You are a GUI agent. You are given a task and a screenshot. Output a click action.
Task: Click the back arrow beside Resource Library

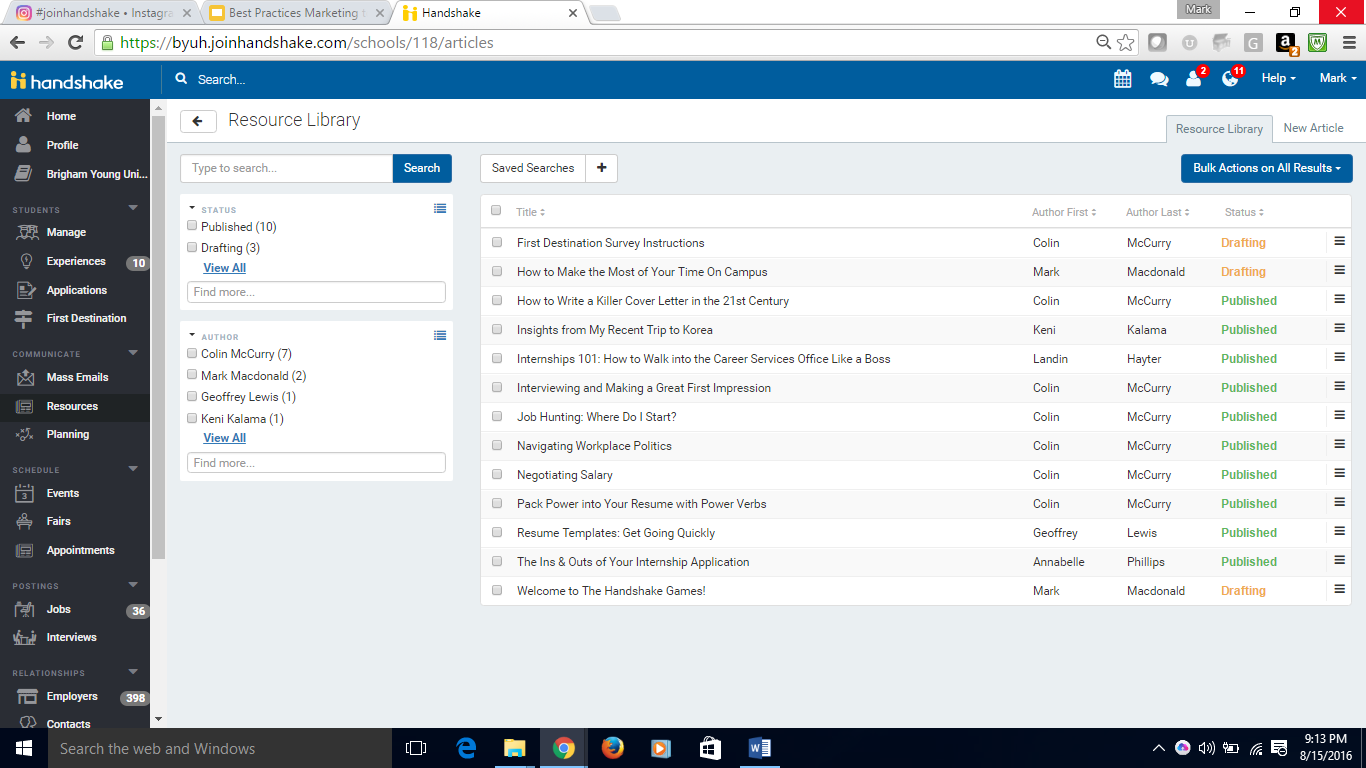[198, 121]
